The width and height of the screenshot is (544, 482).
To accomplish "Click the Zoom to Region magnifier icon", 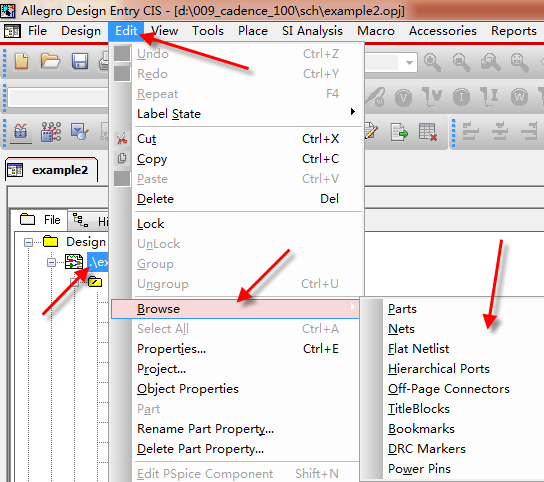I will [491, 63].
